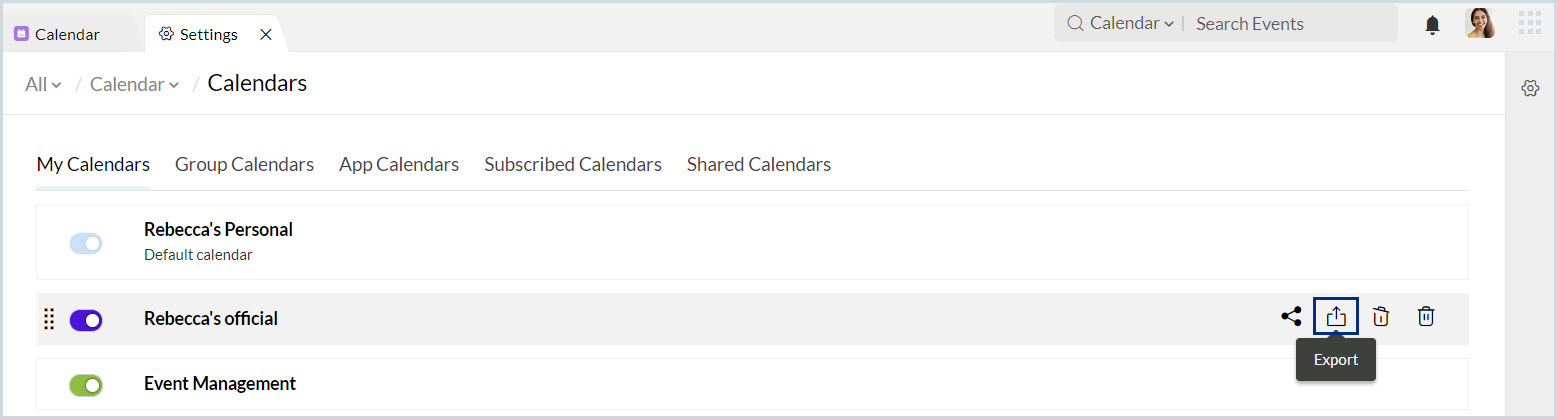Go to the Subscribed Calendars tab
This screenshot has width=1557, height=419.
pyautogui.click(x=573, y=164)
